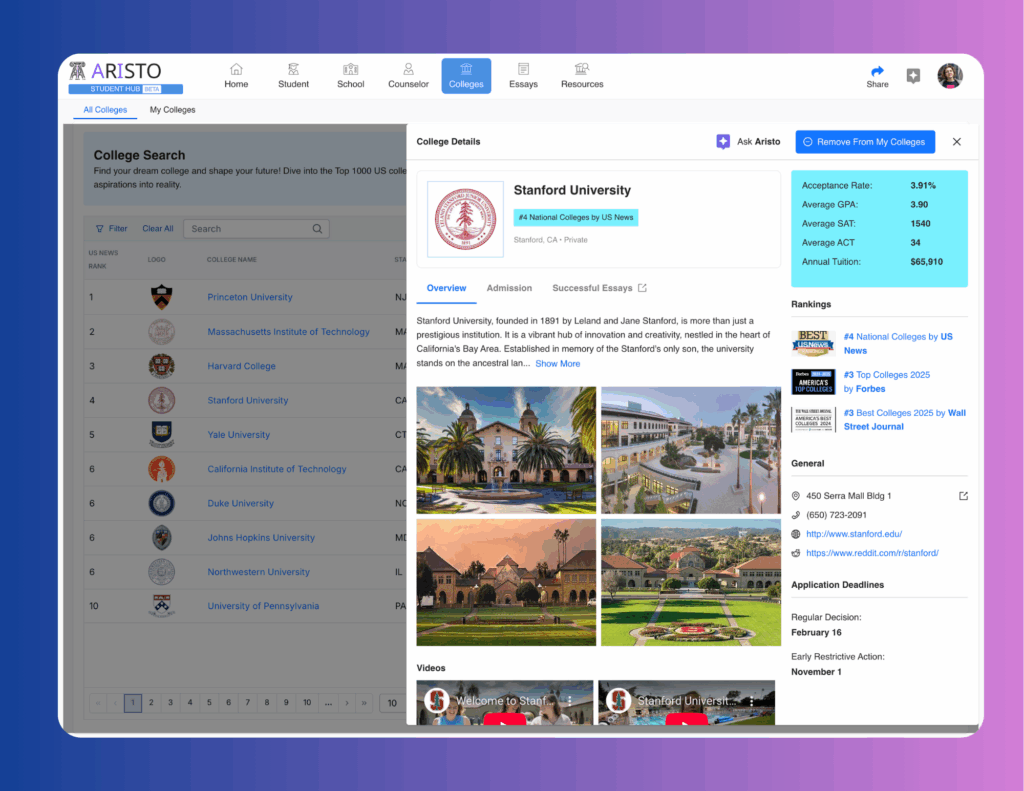Play the Stanford University video

686,719
